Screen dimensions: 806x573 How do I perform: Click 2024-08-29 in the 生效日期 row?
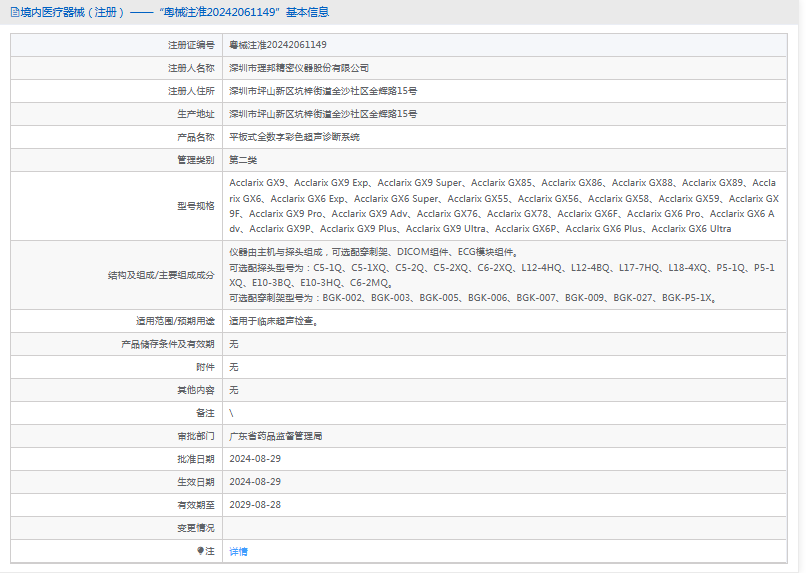tap(255, 482)
